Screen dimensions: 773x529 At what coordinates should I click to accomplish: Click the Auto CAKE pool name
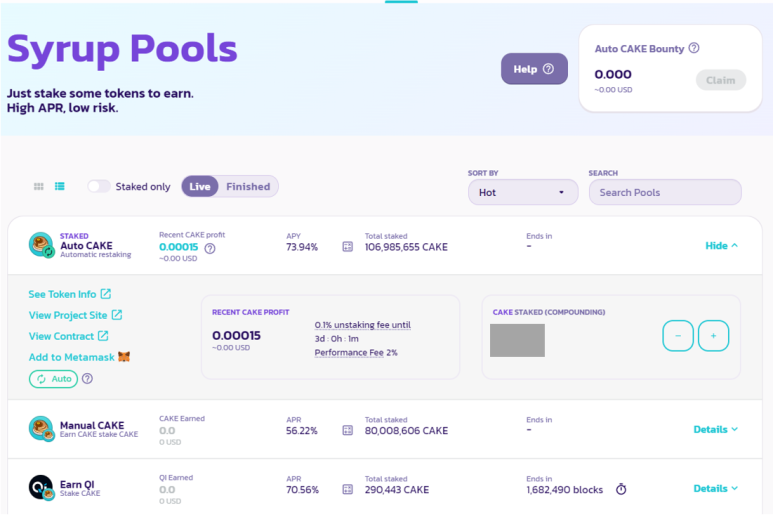click(x=86, y=246)
